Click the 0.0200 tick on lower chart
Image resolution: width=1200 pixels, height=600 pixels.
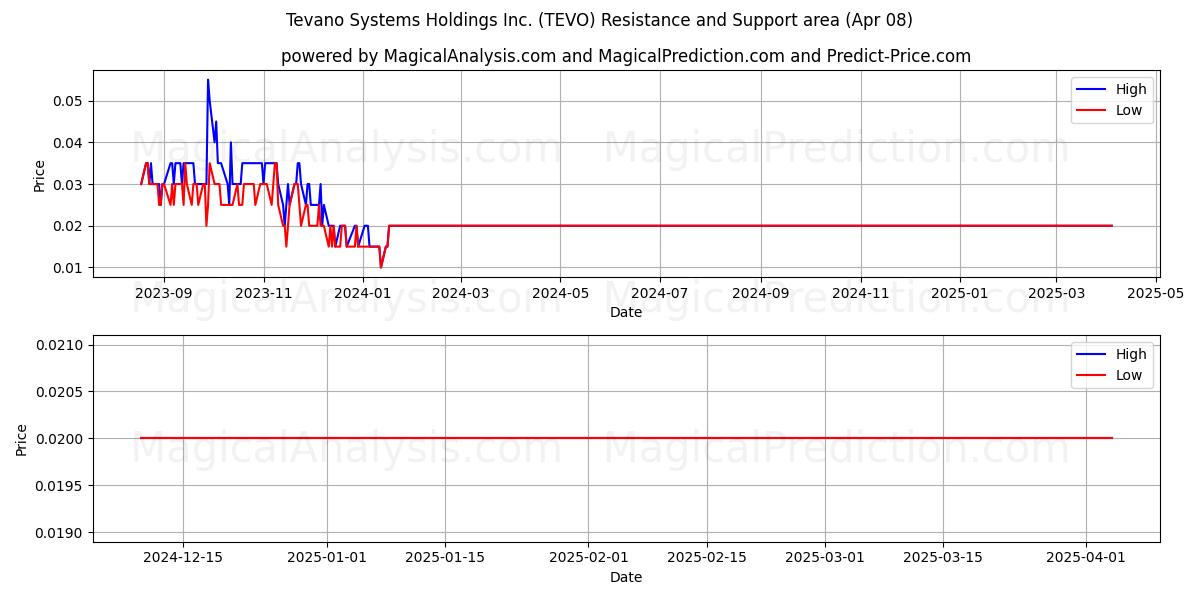(59, 439)
